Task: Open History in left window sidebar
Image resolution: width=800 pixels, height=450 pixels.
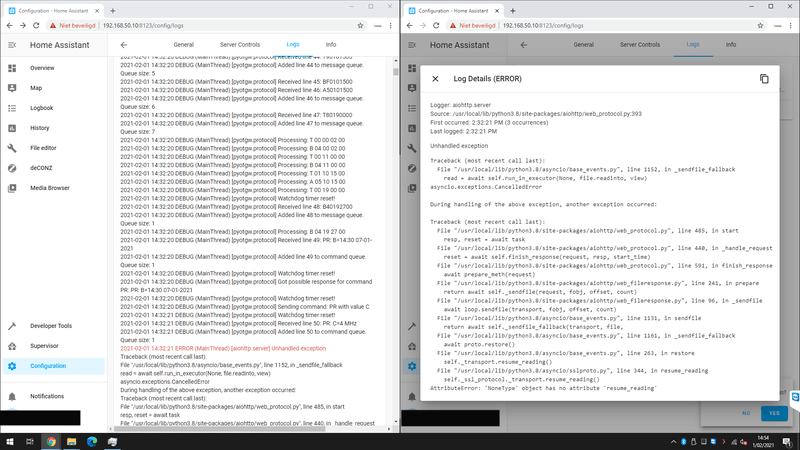Action: [54, 128]
